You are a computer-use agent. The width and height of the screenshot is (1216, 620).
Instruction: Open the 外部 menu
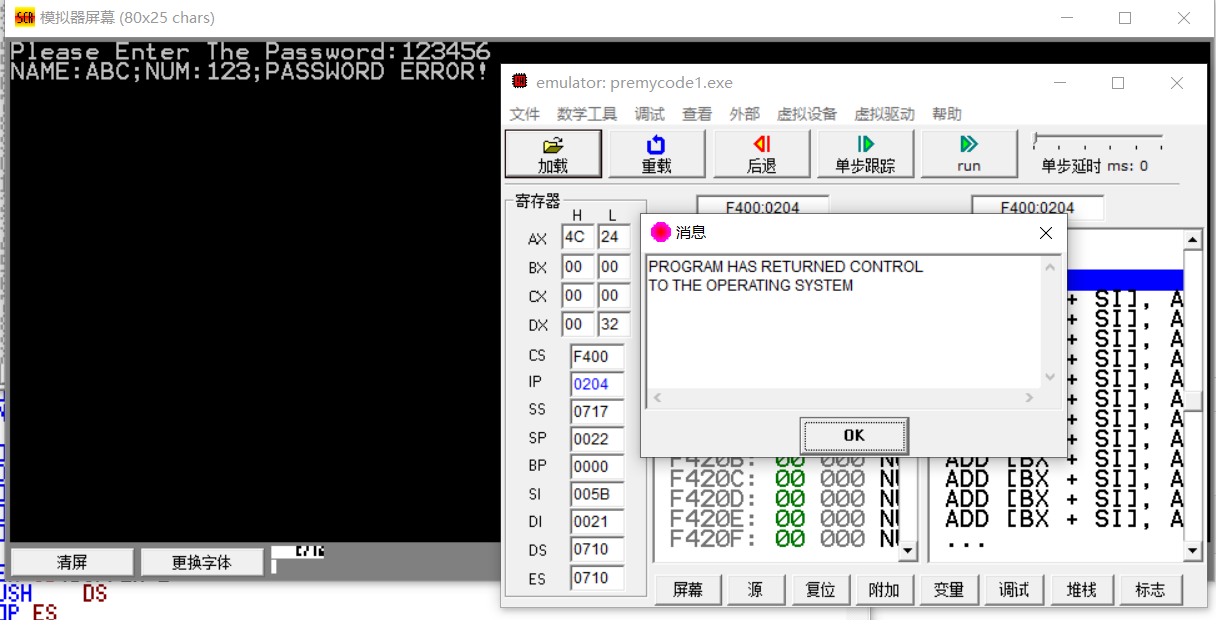745,114
